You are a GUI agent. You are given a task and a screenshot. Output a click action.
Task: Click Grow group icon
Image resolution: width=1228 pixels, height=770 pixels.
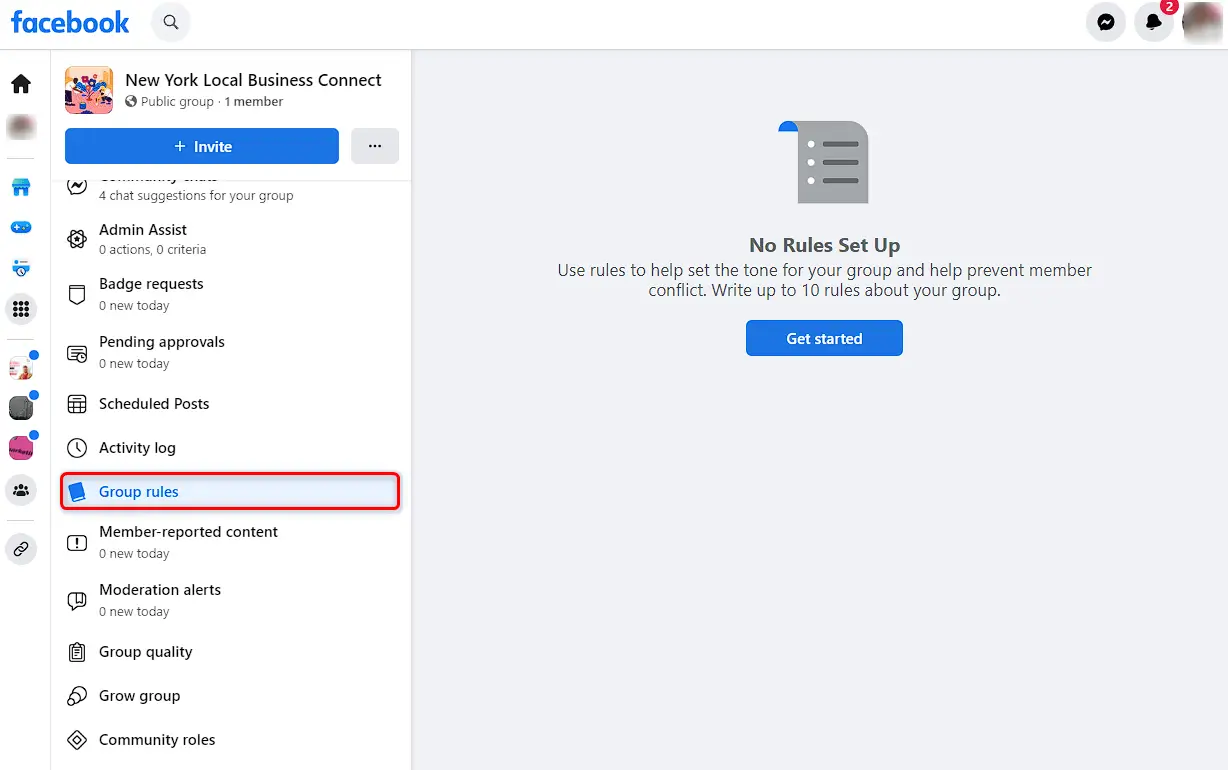[77, 696]
